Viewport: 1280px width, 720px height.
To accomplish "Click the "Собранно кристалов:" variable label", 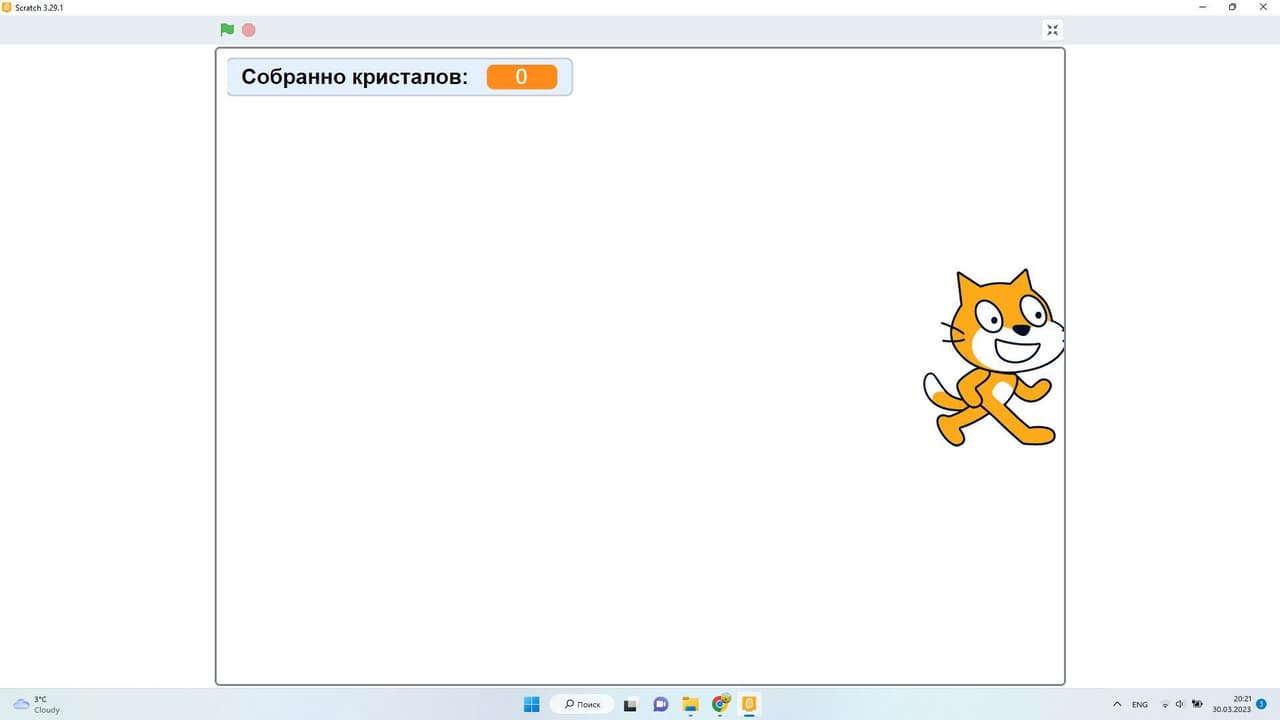I will [355, 77].
